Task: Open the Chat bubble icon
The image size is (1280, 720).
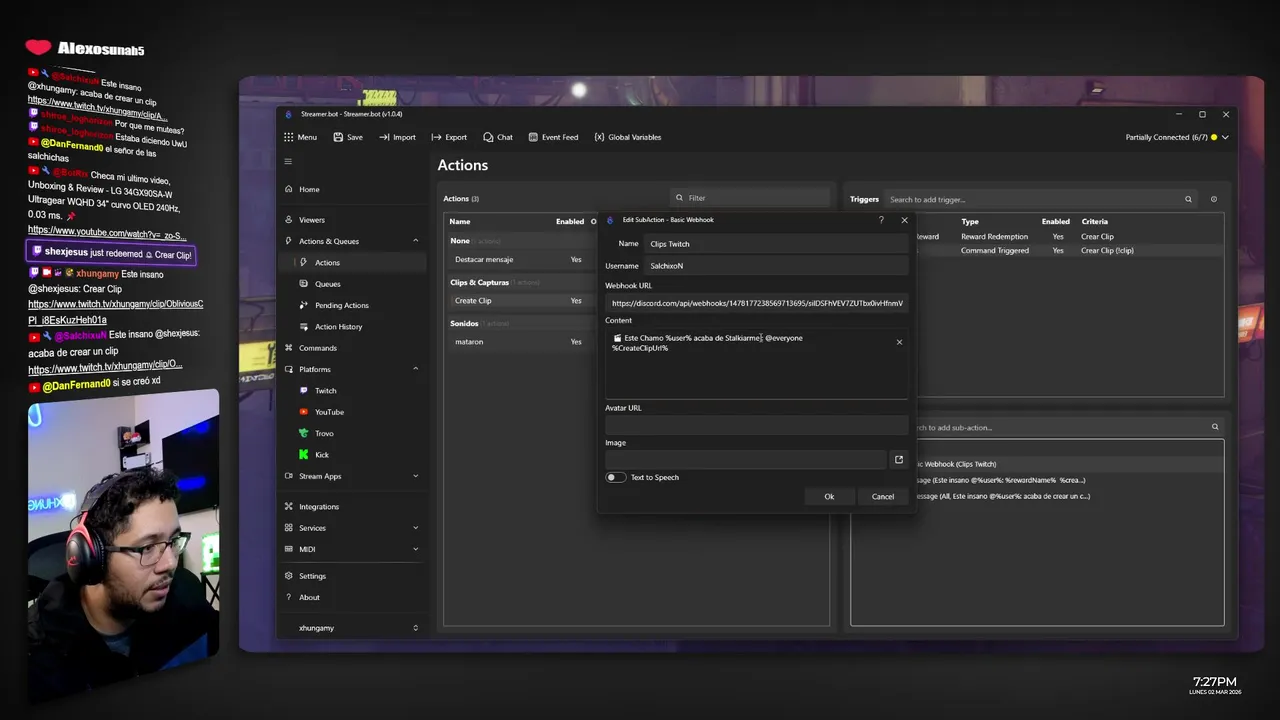Action: click(488, 137)
